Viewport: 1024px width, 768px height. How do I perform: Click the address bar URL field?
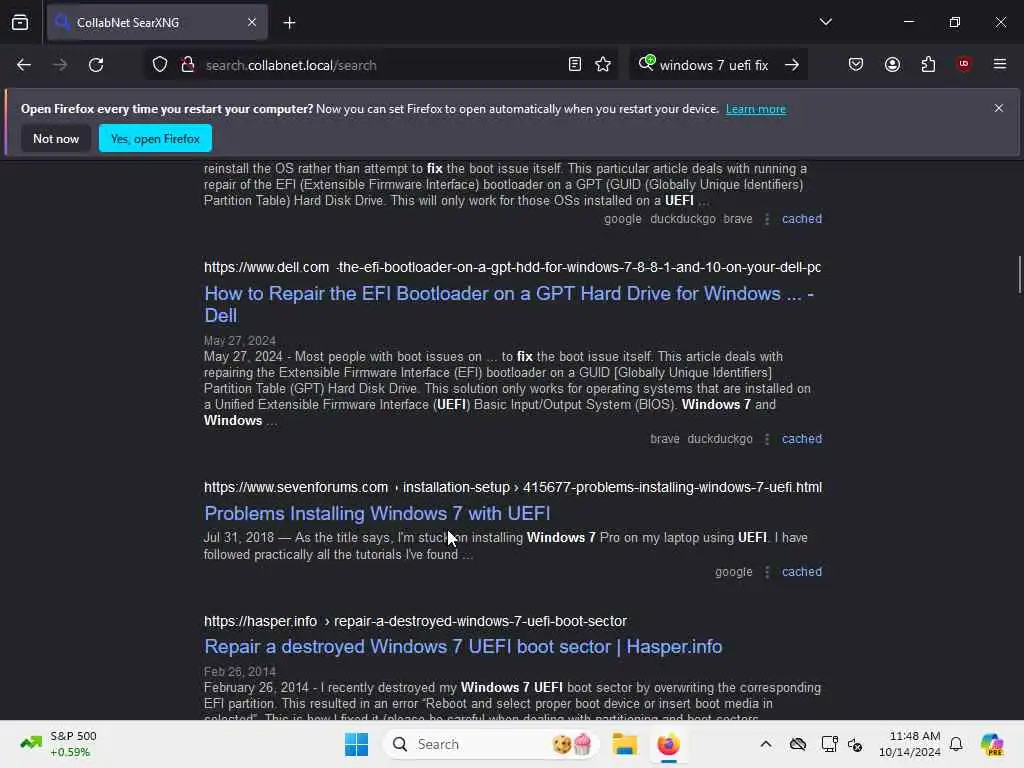tap(381, 65)
